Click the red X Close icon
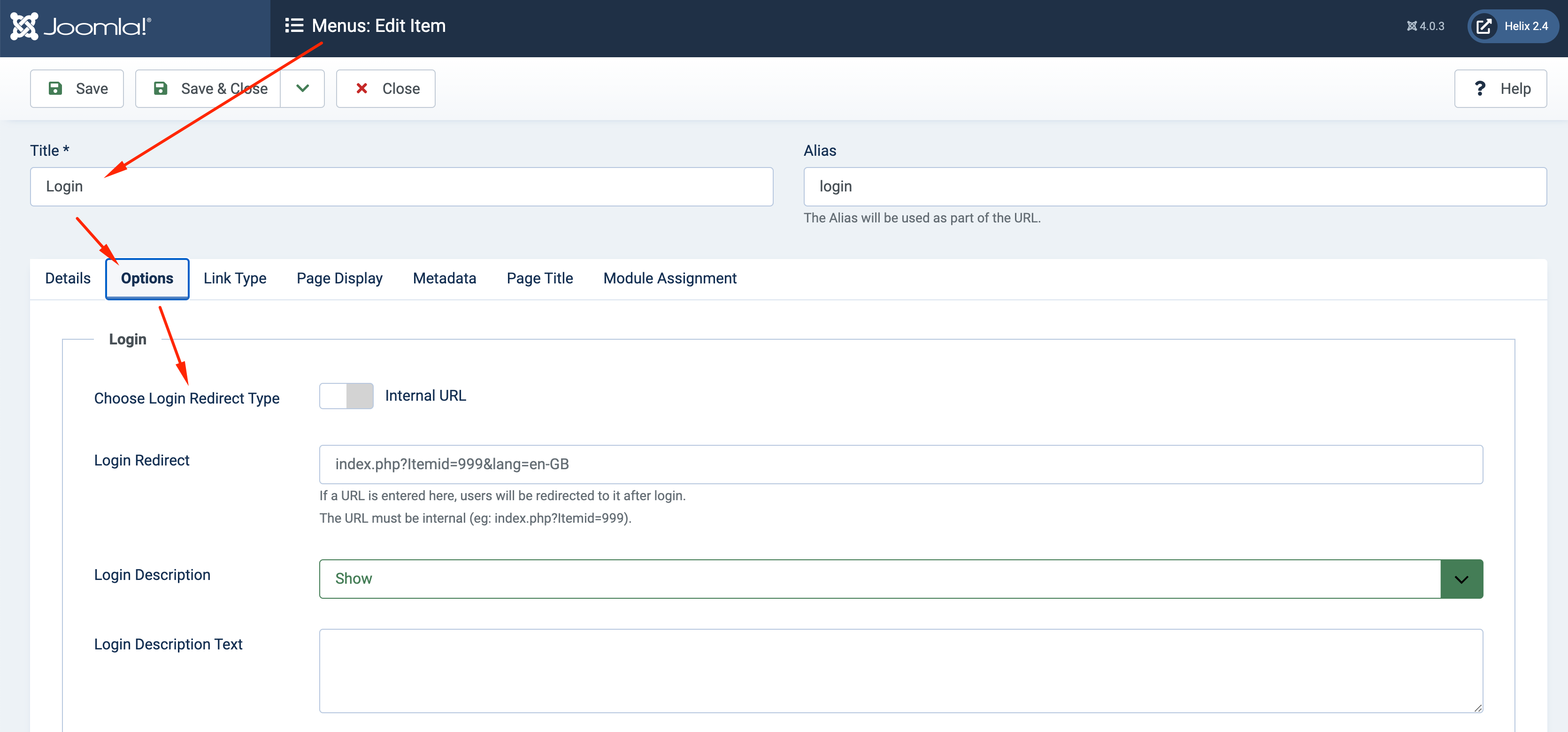Viewport: 1568px width, 732px height. pos(361,89)
